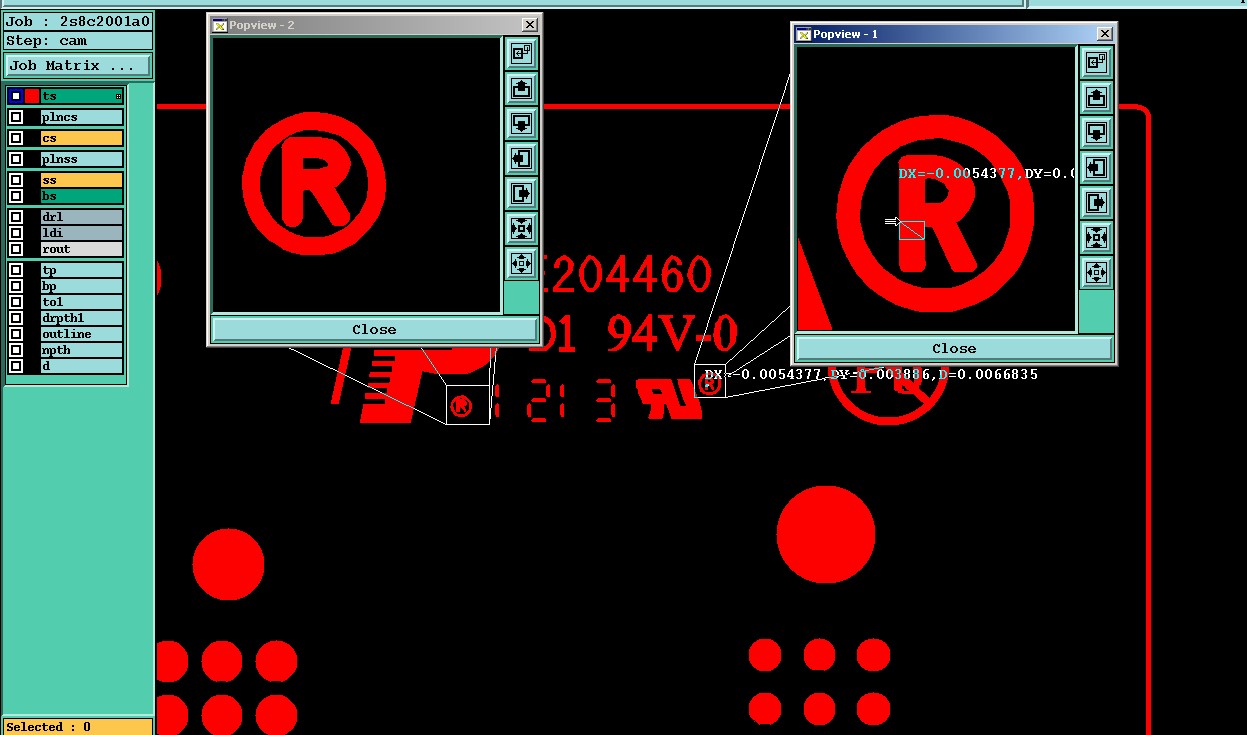Screen dimensions: 1247x735
Task: Enable display of tp layer
Action: coord(16,270)
